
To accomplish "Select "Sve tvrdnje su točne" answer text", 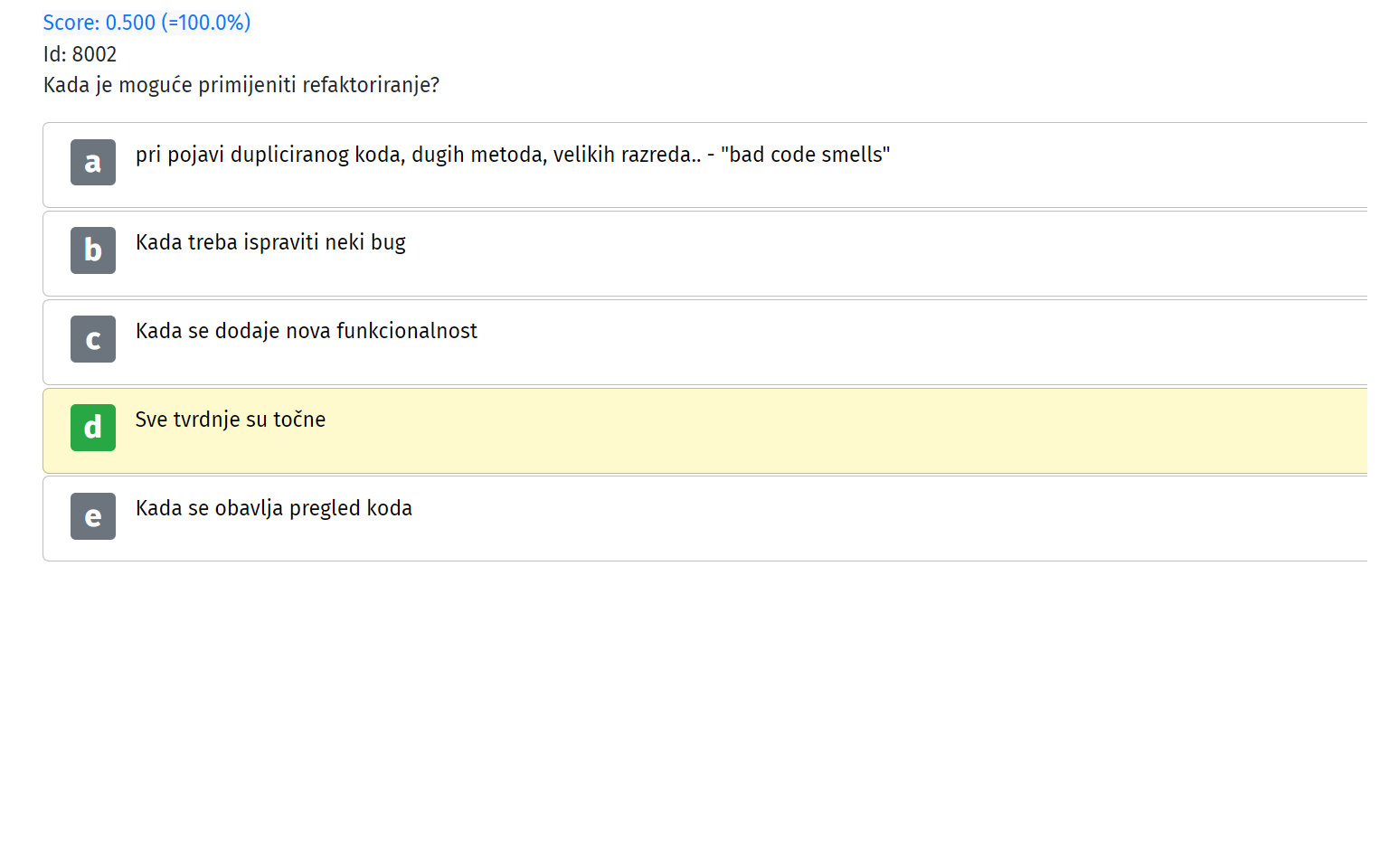I will (231, 420).
